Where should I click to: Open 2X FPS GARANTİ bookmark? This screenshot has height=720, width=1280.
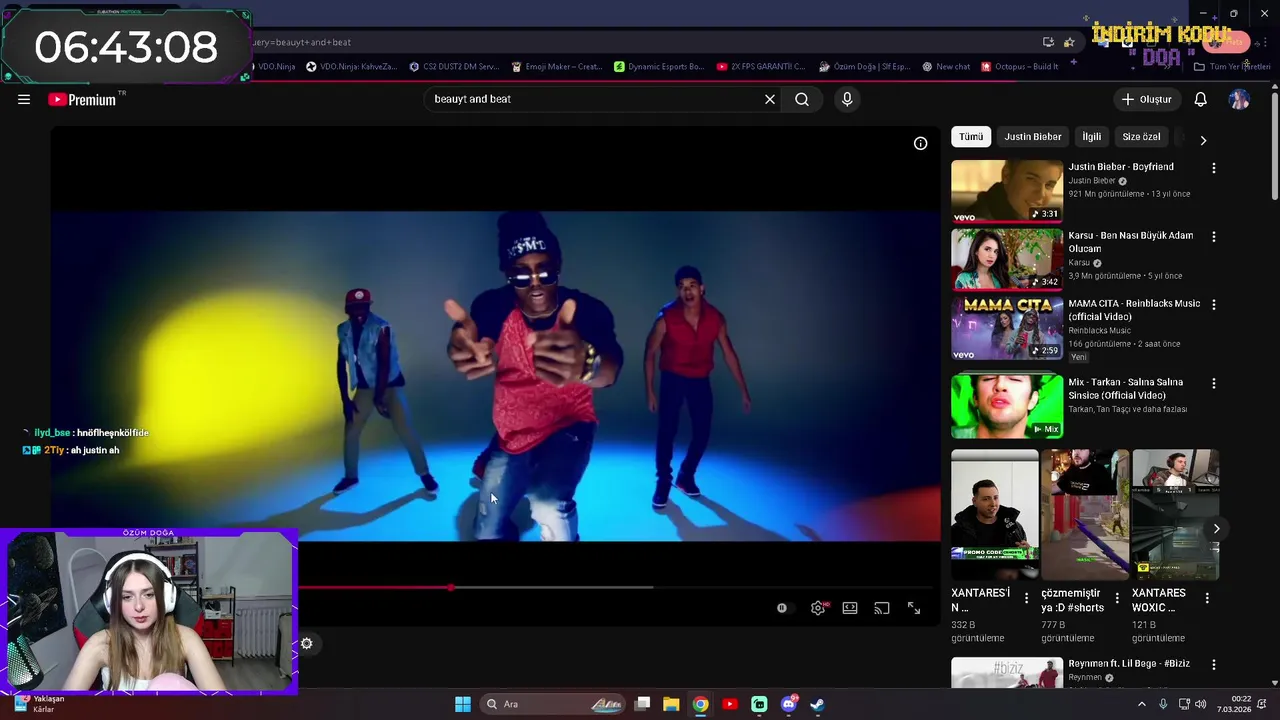761,67
